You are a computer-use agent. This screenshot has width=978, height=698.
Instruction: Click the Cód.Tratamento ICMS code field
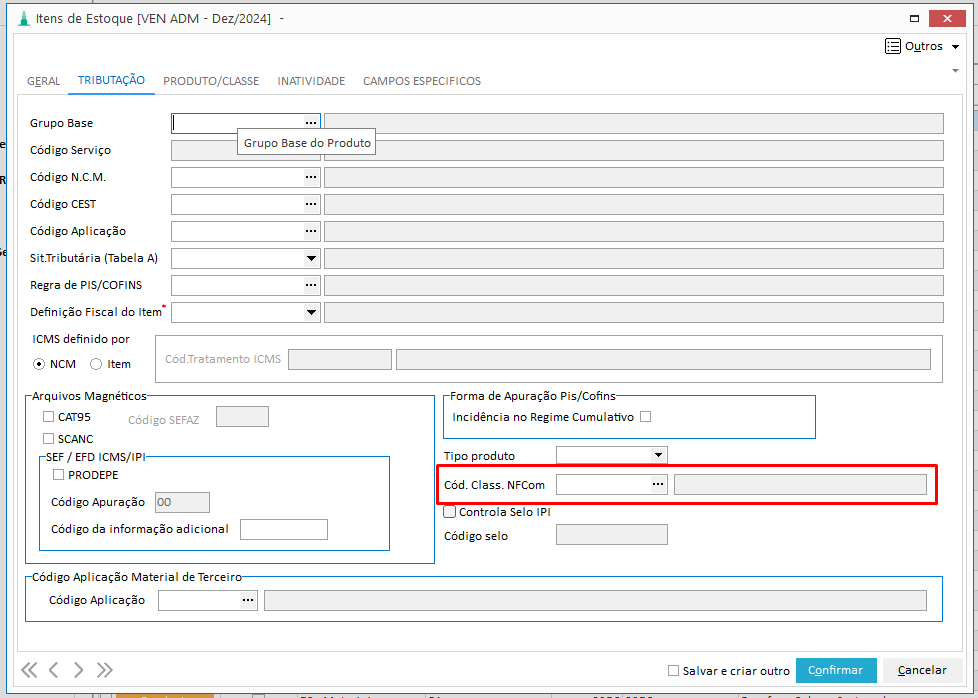point(340,359)
